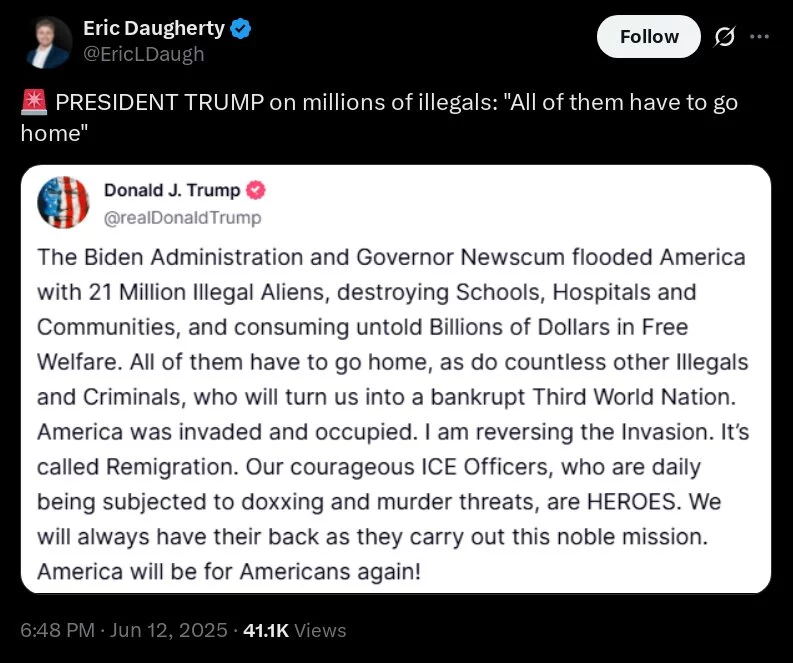The height and width of the screenshot is (663, 793).
Task: Open the @EricLDaugh handle
Action: [x=144, y=54]
